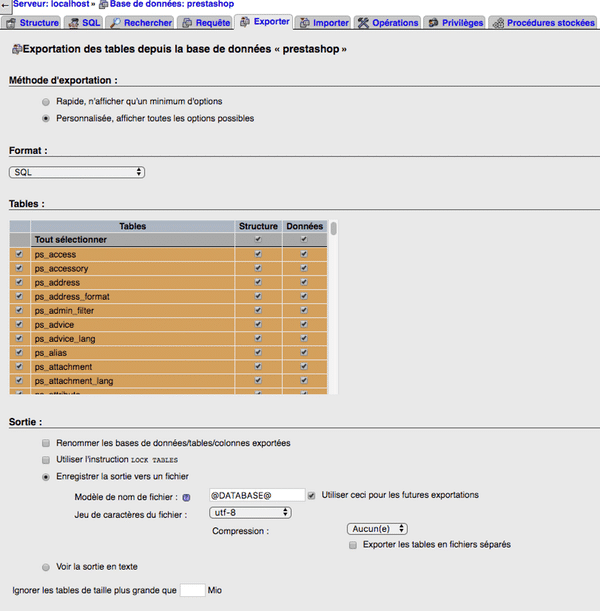Click the Importer tab icon
The height and width of the screenshot is (611, 600).
click(x=304, y=23)
